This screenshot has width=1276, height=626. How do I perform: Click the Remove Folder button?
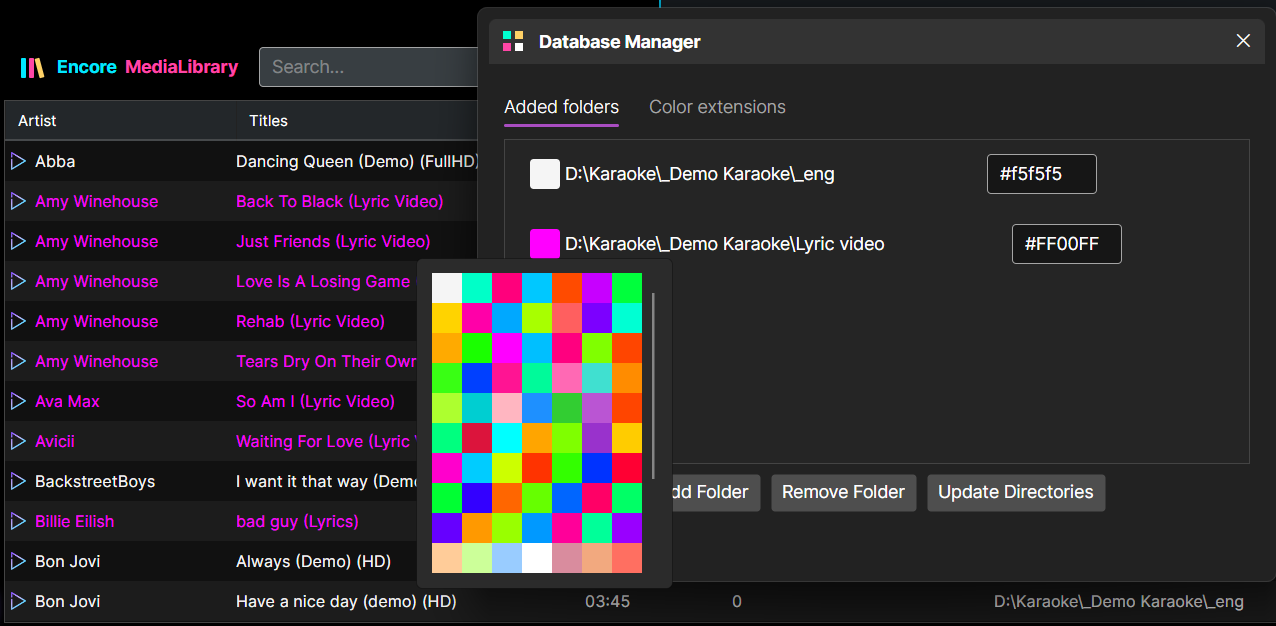pyautogui.click(x=843, y=492)
